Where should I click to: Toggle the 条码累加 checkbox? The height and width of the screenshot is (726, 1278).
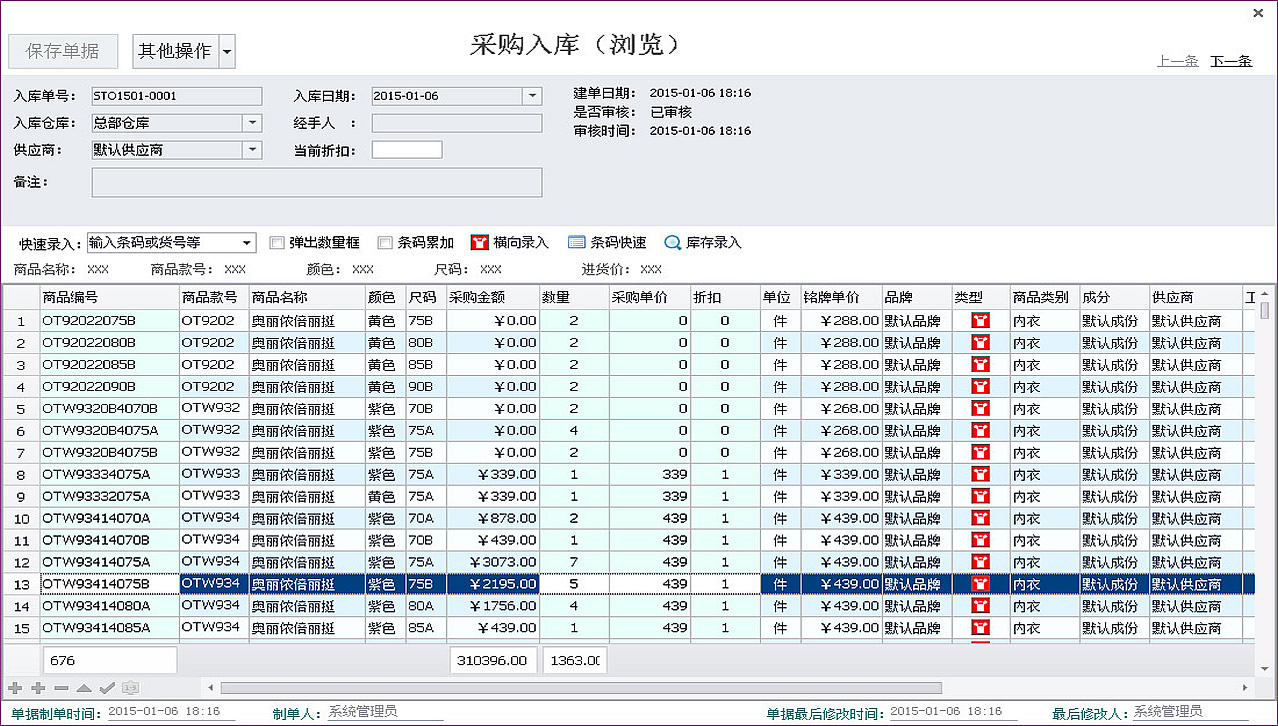tap(385, 242)
